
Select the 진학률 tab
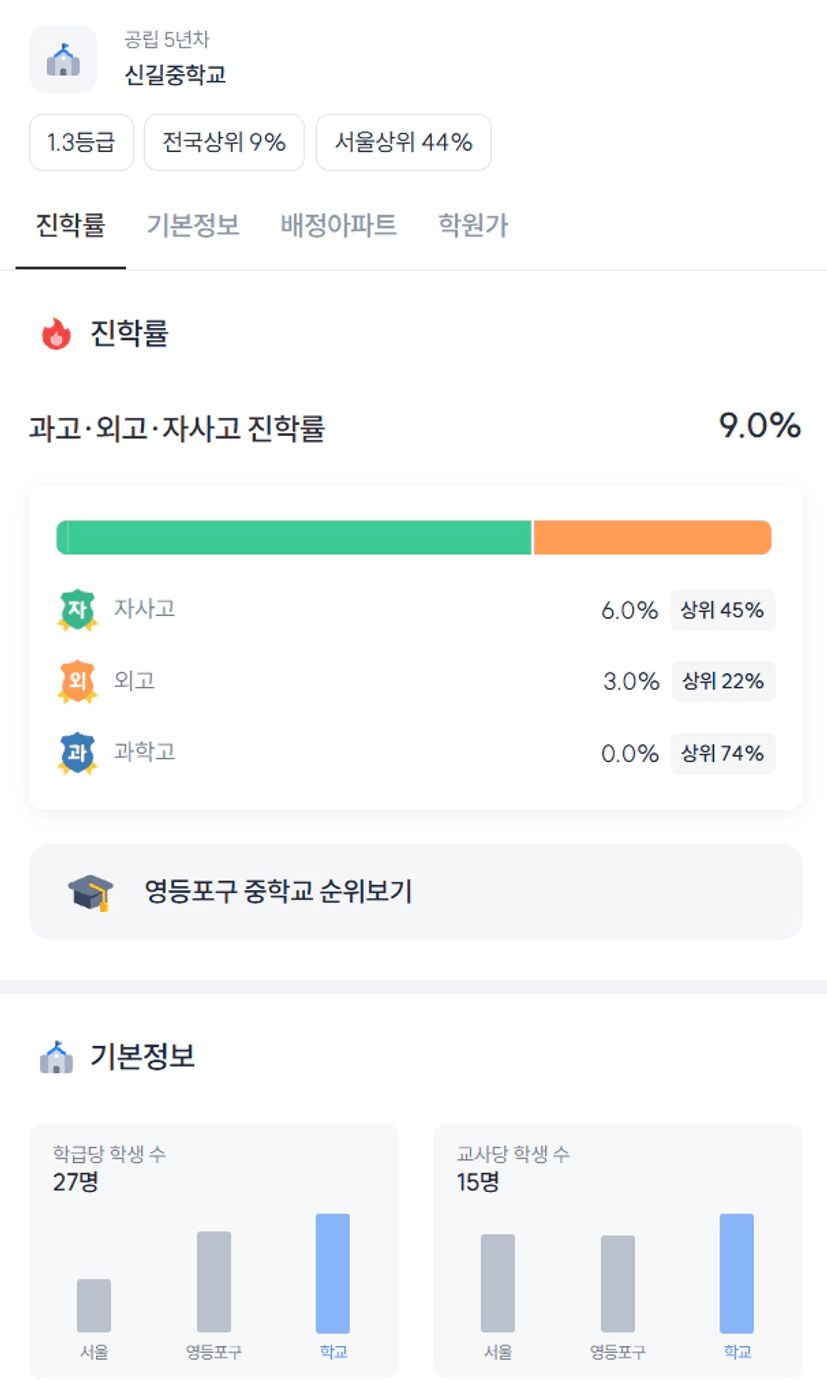pos(70,225)
